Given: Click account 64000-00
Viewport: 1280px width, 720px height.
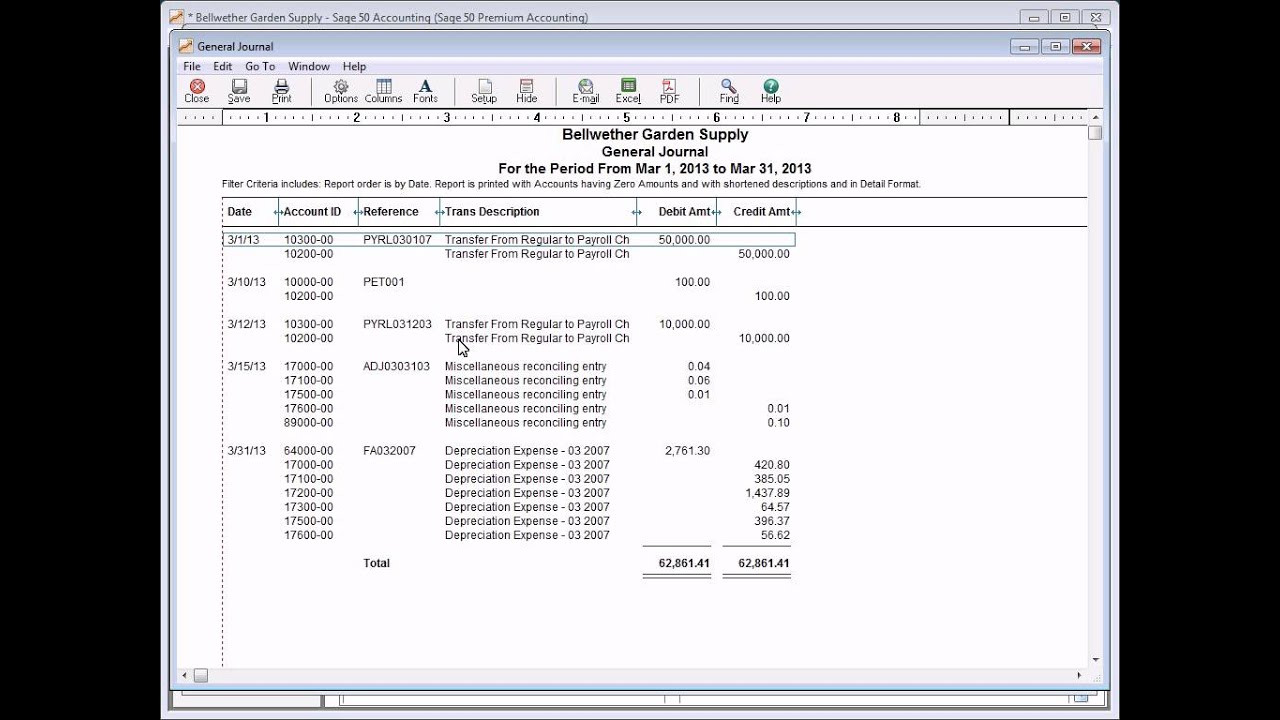Looking at the screenshot, I should [x=309, y=451].
